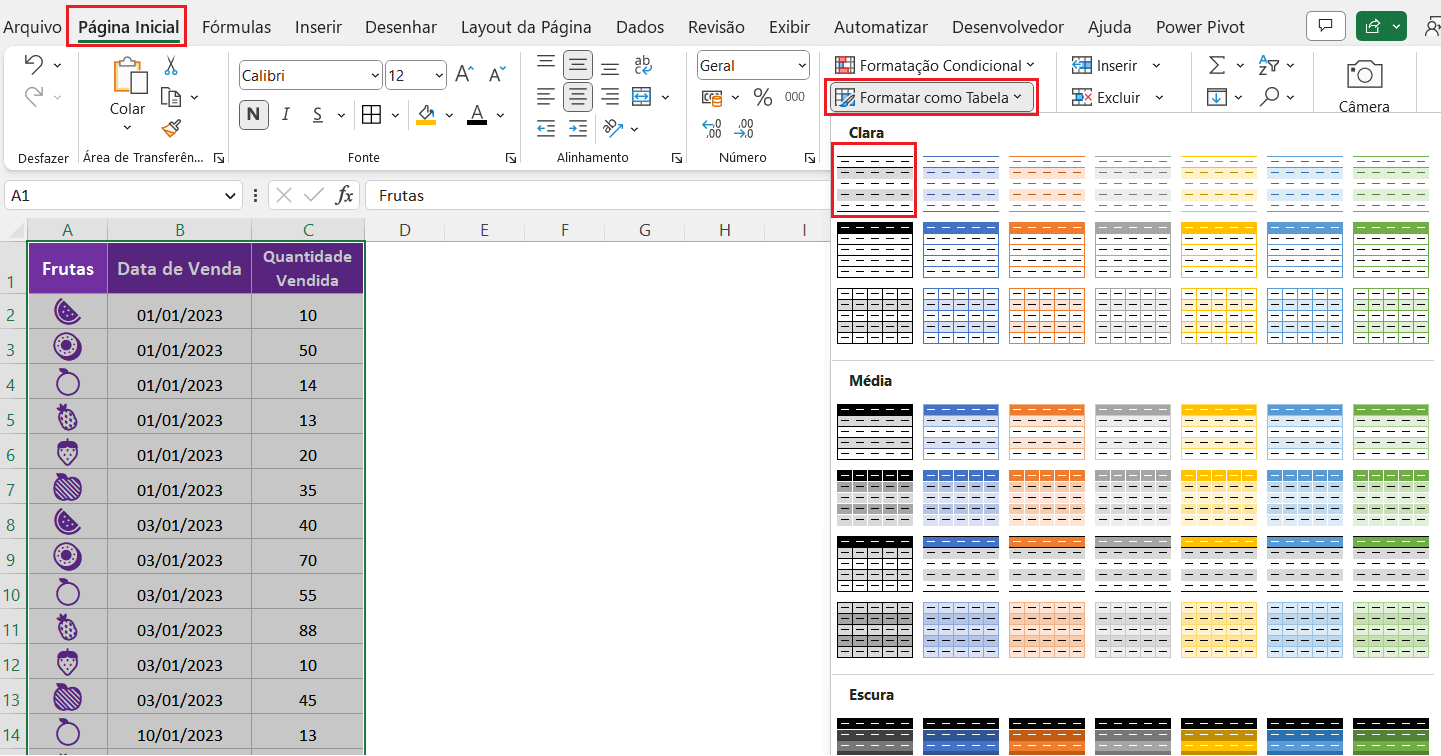Click the percent style icon
The width and height of the screenshot is (1441, 756).
[763, 97]
